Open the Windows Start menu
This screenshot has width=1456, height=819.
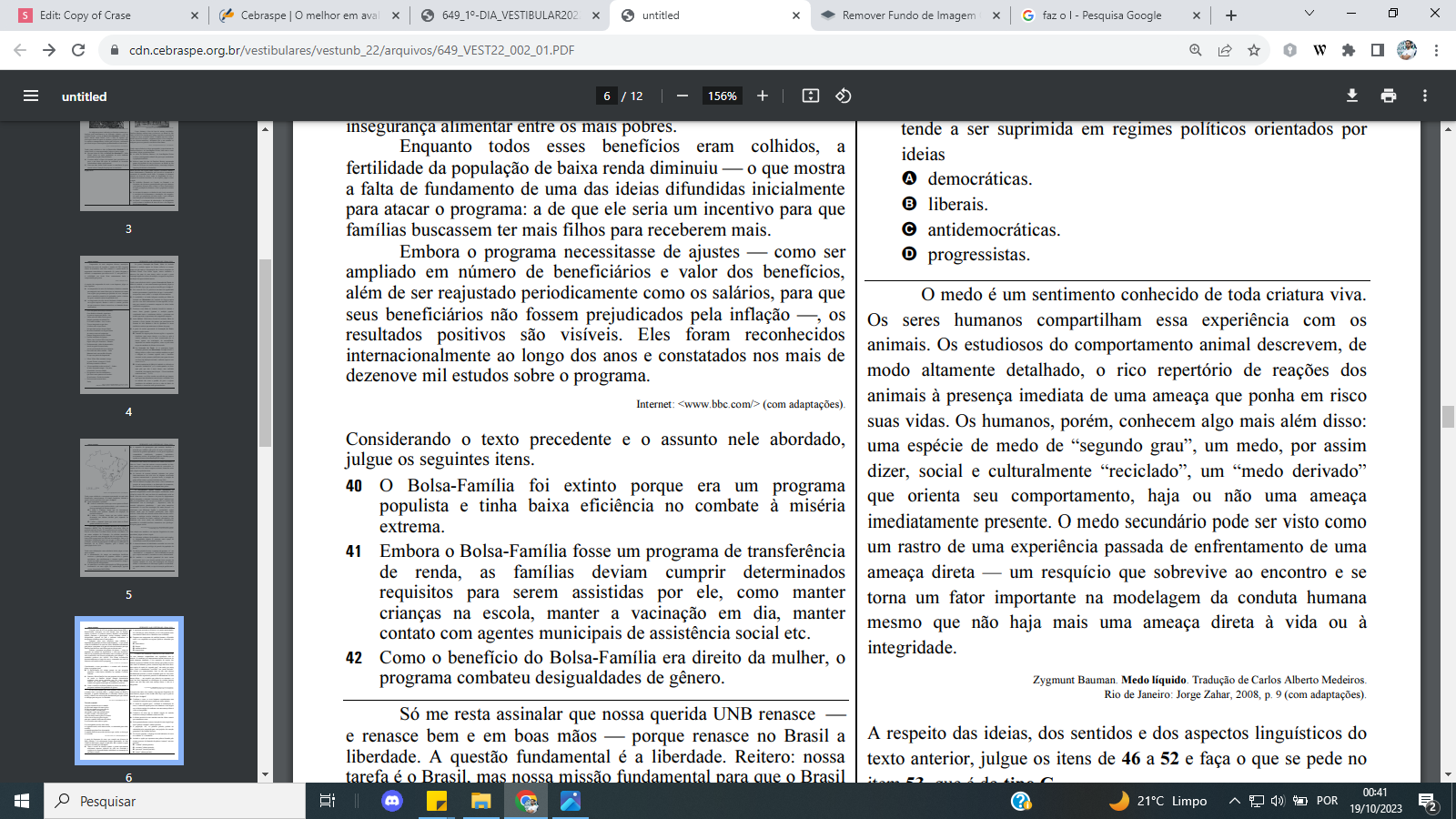point(22,801)
